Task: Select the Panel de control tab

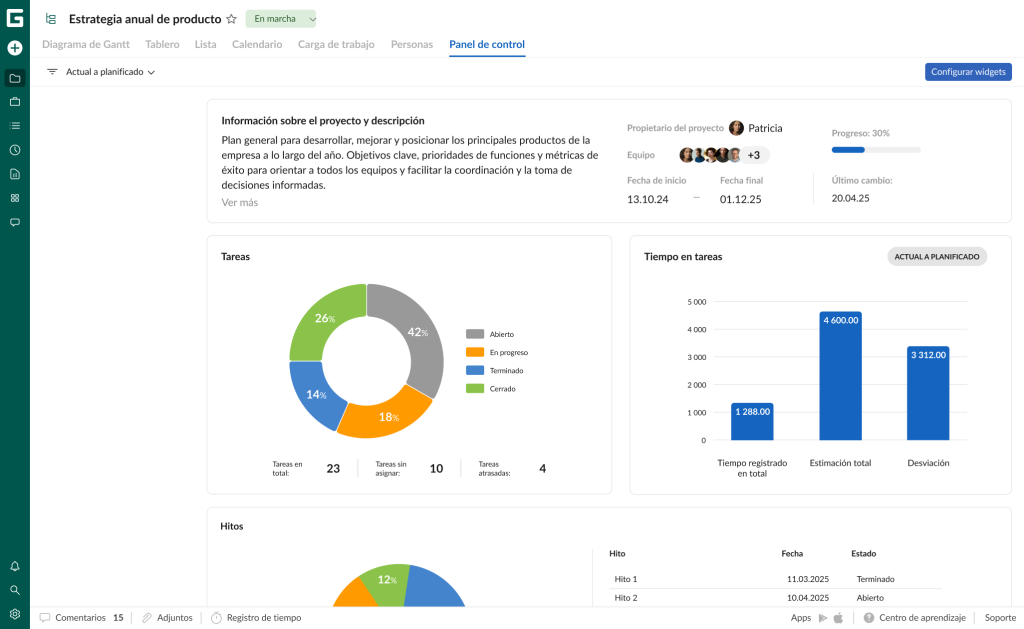Action: click(x=487, y=44)
